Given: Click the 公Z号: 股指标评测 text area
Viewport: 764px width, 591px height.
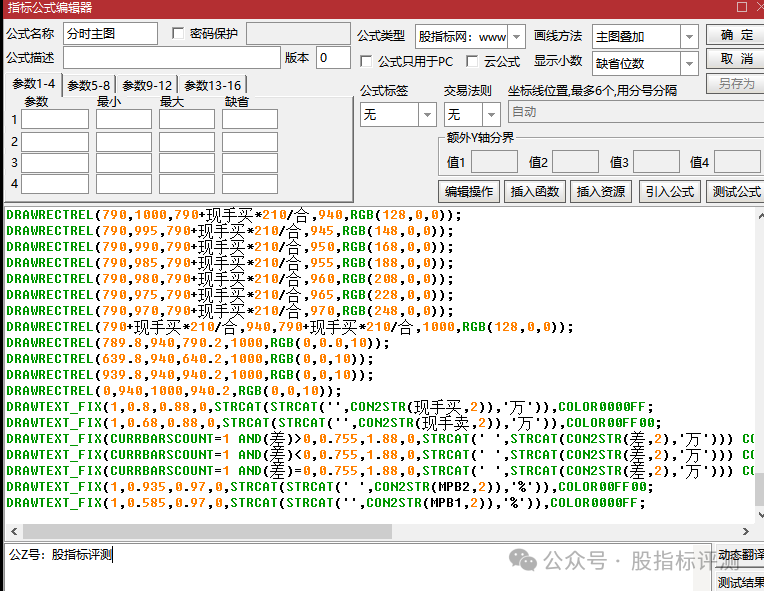Looking at the screenshot, I should click(358, 567).
